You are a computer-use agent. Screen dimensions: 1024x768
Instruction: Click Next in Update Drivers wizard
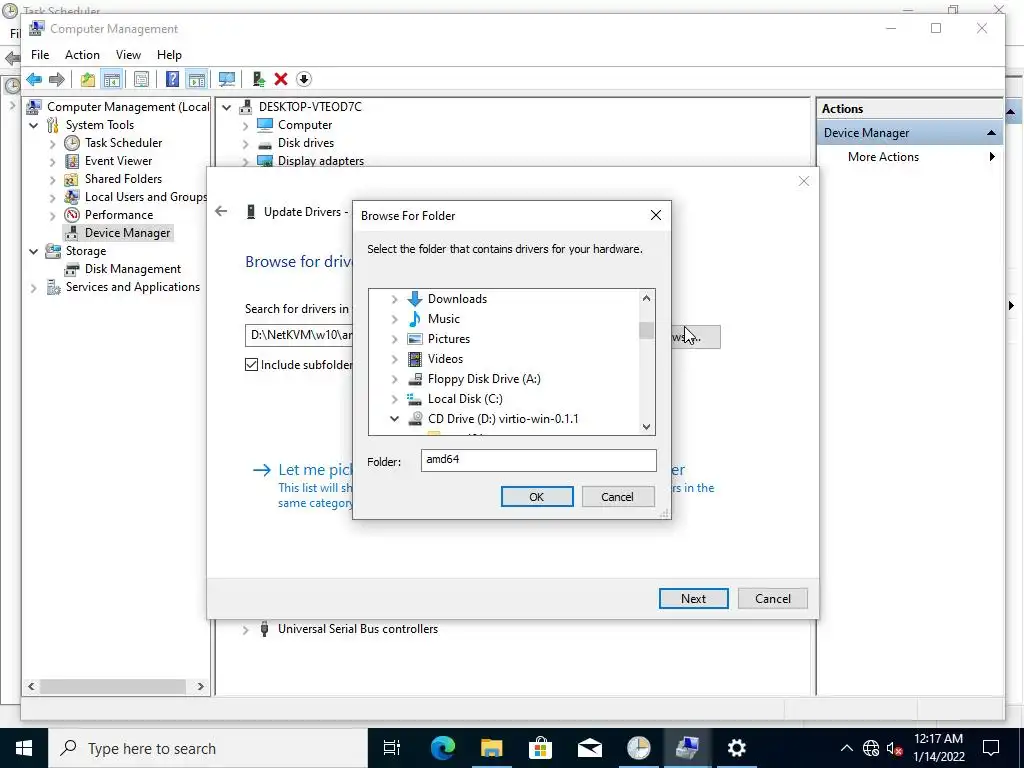(694, 599)
